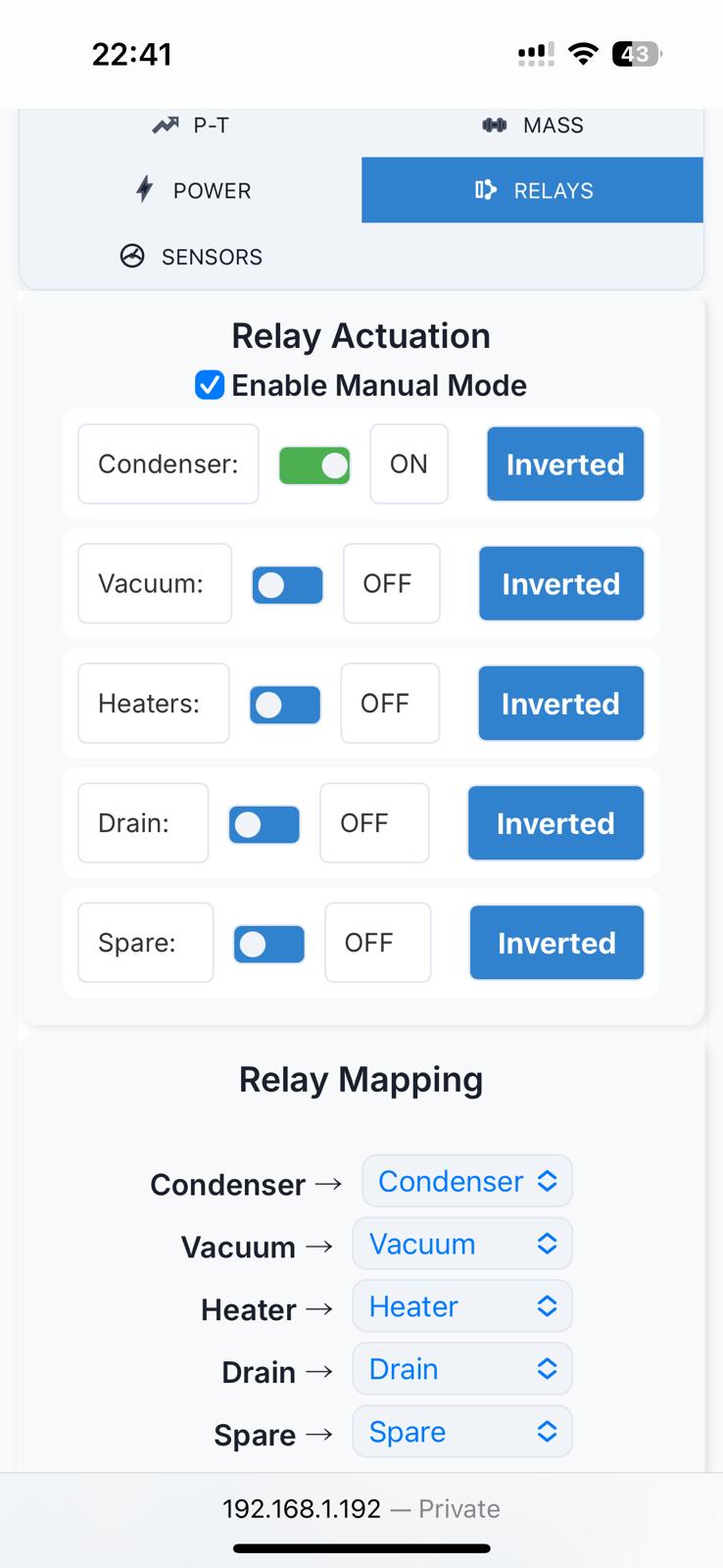Toggle the Spare relay switch on
Image resolution: width=723 pixels, height=1568 pixels.
point(268,943)
